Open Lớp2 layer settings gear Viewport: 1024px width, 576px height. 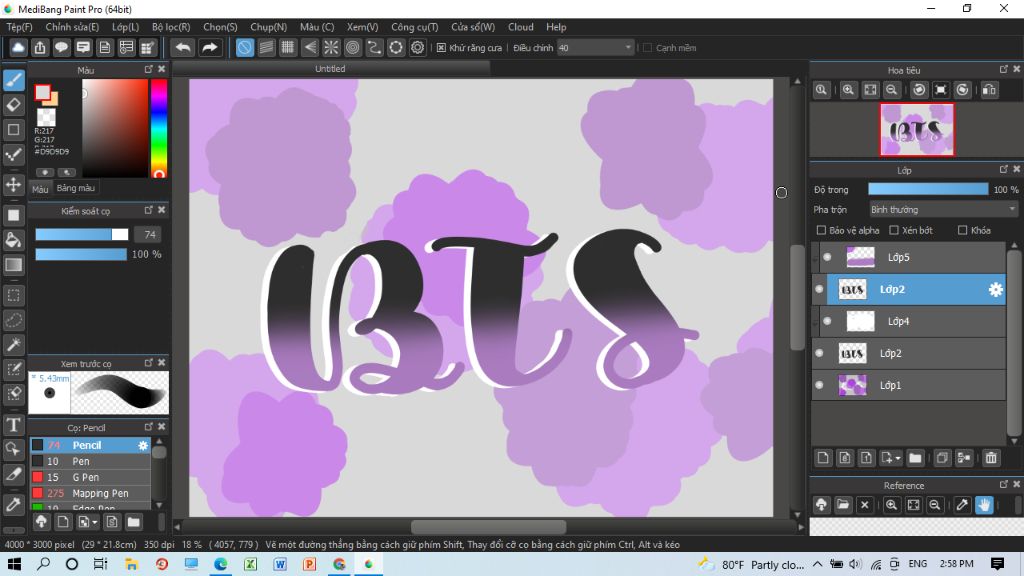click(995, 289)
